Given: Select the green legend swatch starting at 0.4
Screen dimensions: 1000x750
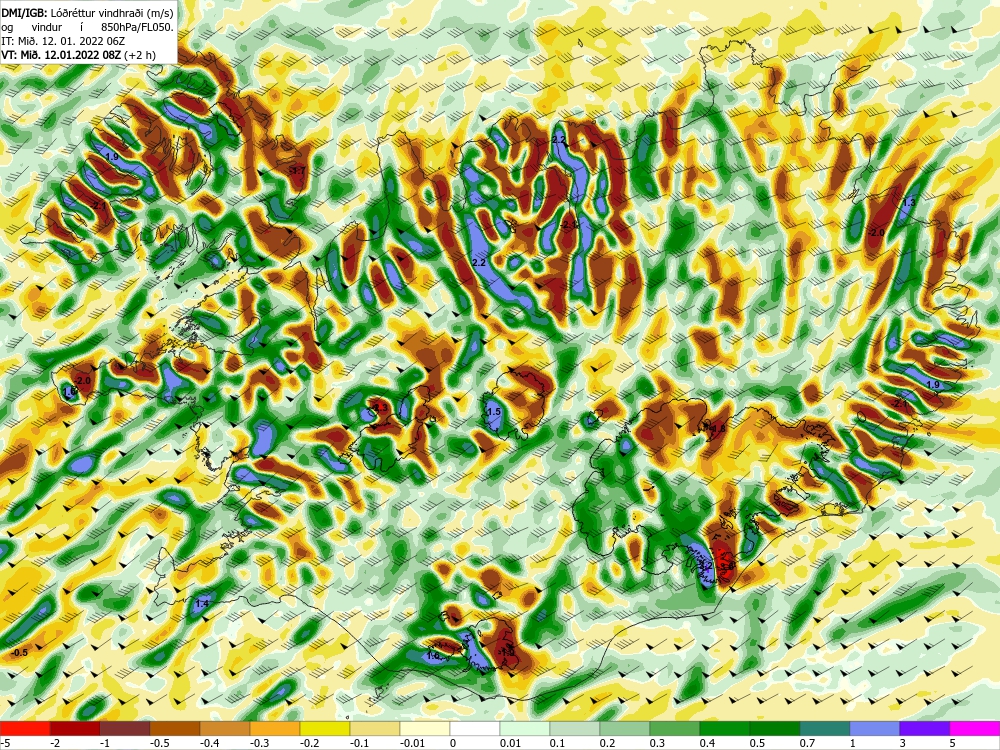Looking at the screenshot, I should pyautogui.click(x=725, y=729).
